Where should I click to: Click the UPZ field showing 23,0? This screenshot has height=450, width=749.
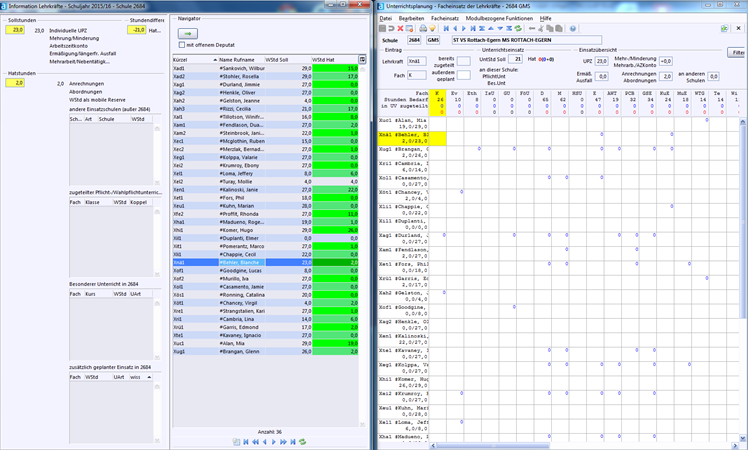pyautogui.click(x=601, y=61)
